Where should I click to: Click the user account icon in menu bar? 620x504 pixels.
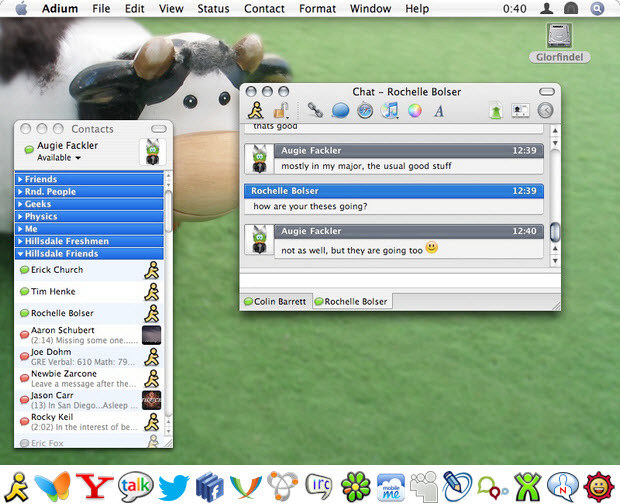(546, 8)
